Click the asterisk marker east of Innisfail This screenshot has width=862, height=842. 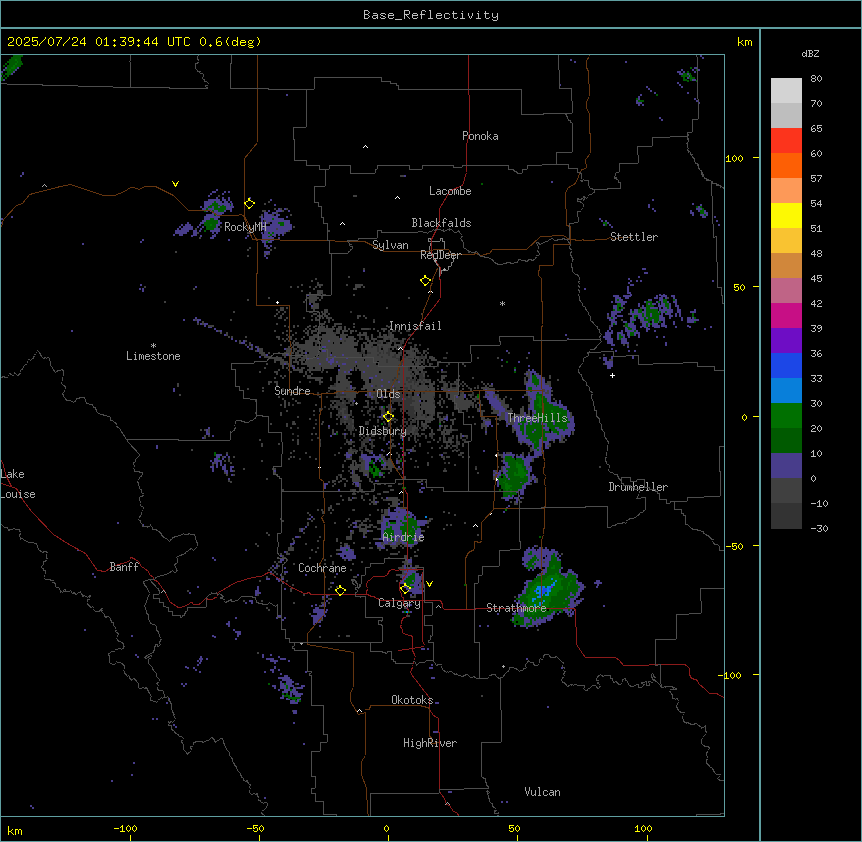(x=502, y=303)
